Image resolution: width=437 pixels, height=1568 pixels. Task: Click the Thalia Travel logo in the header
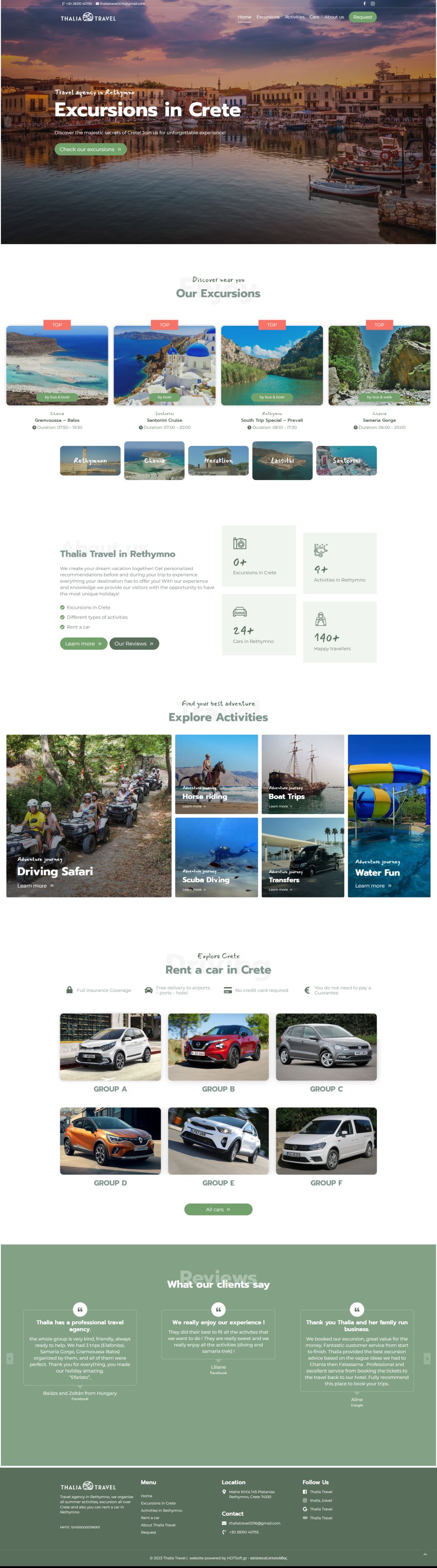click(88, 17)
